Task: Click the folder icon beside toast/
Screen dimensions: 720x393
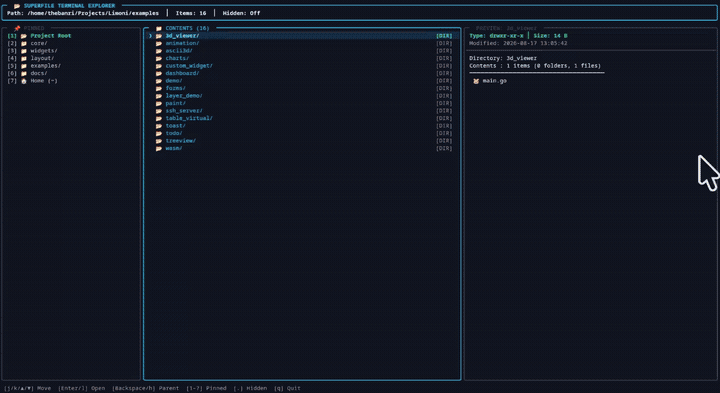Action: 159,126
